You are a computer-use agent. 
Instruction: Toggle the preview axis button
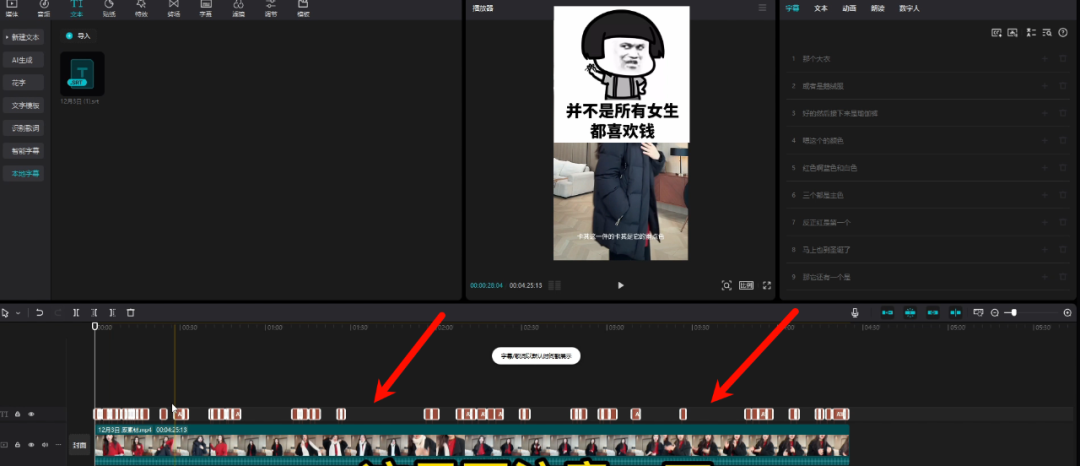pyautogui.click(x=955, y=313)
